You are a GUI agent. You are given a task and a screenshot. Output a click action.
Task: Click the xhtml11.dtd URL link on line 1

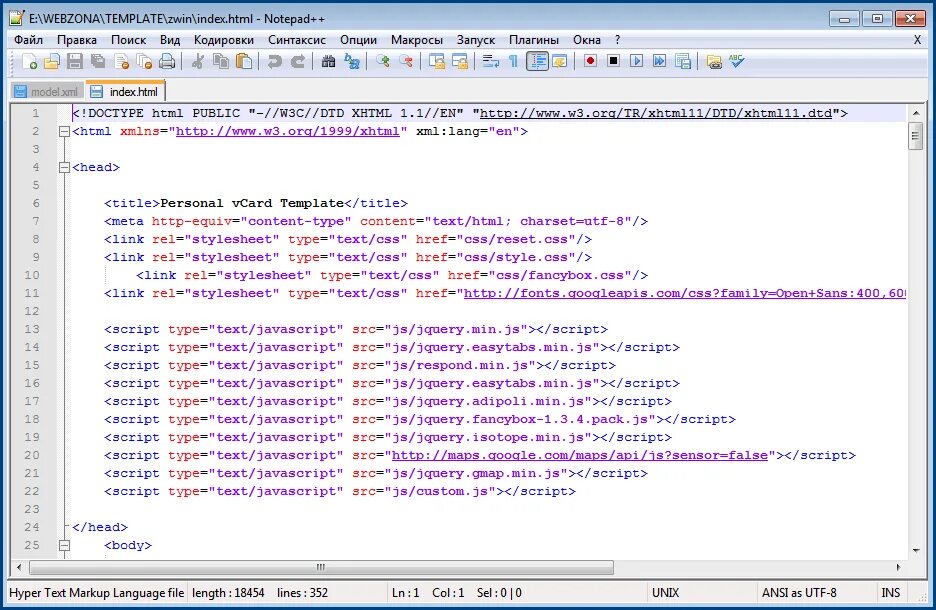(x=655, y=113)
